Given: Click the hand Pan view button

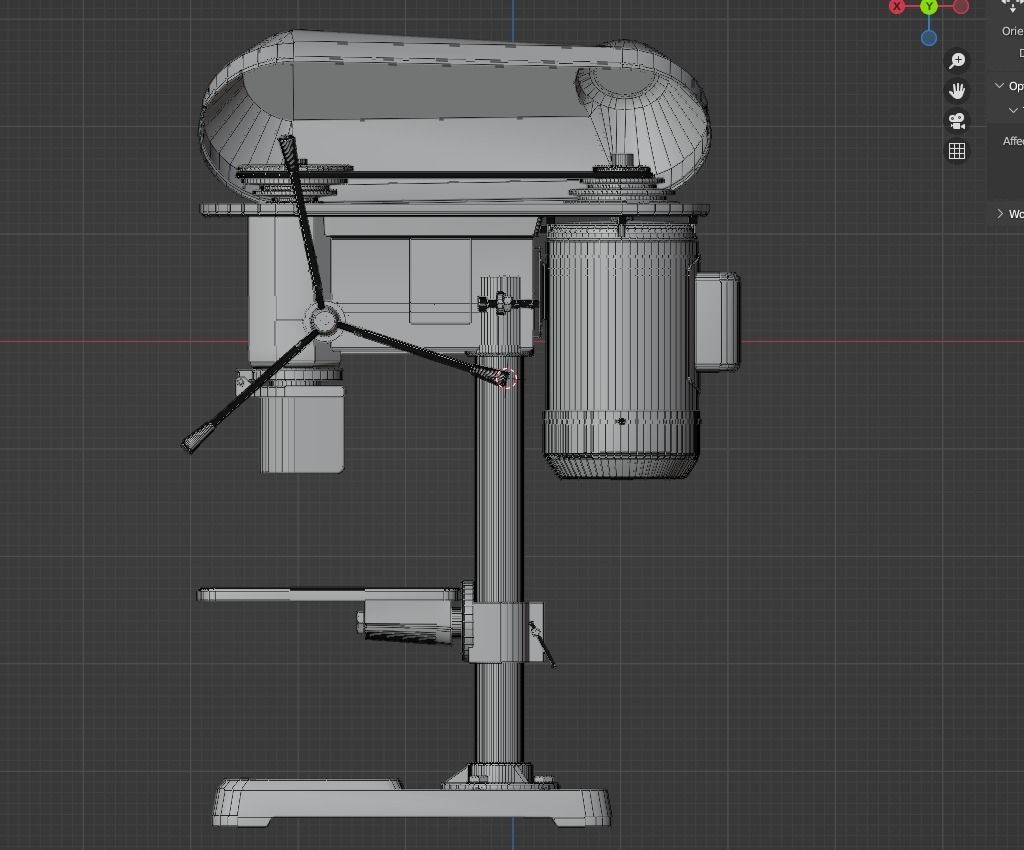Looking at the screenshot, I should pos(957,91).
